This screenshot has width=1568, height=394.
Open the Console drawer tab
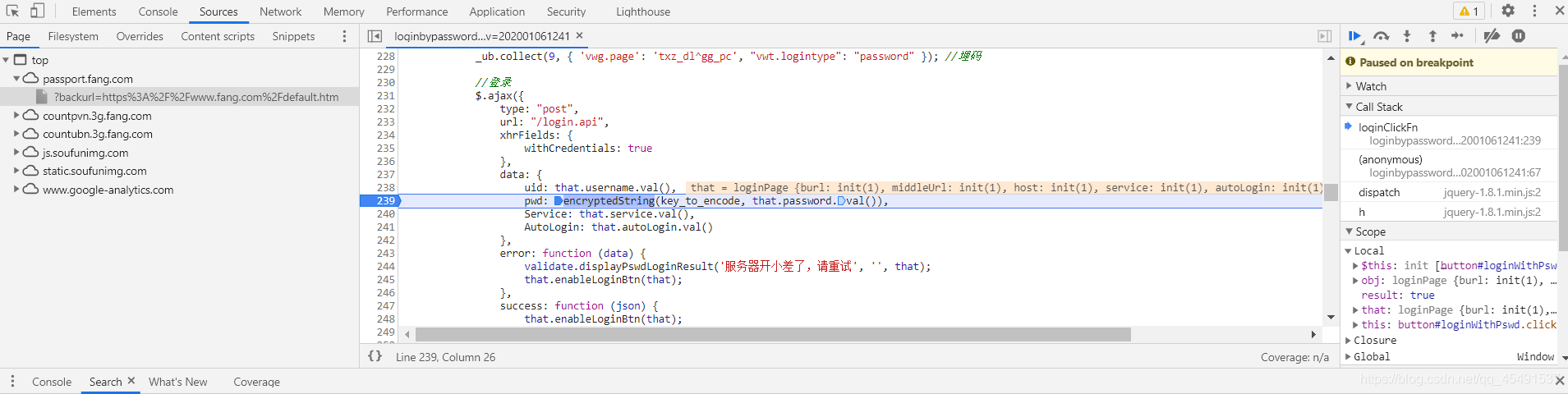[52, 382]
